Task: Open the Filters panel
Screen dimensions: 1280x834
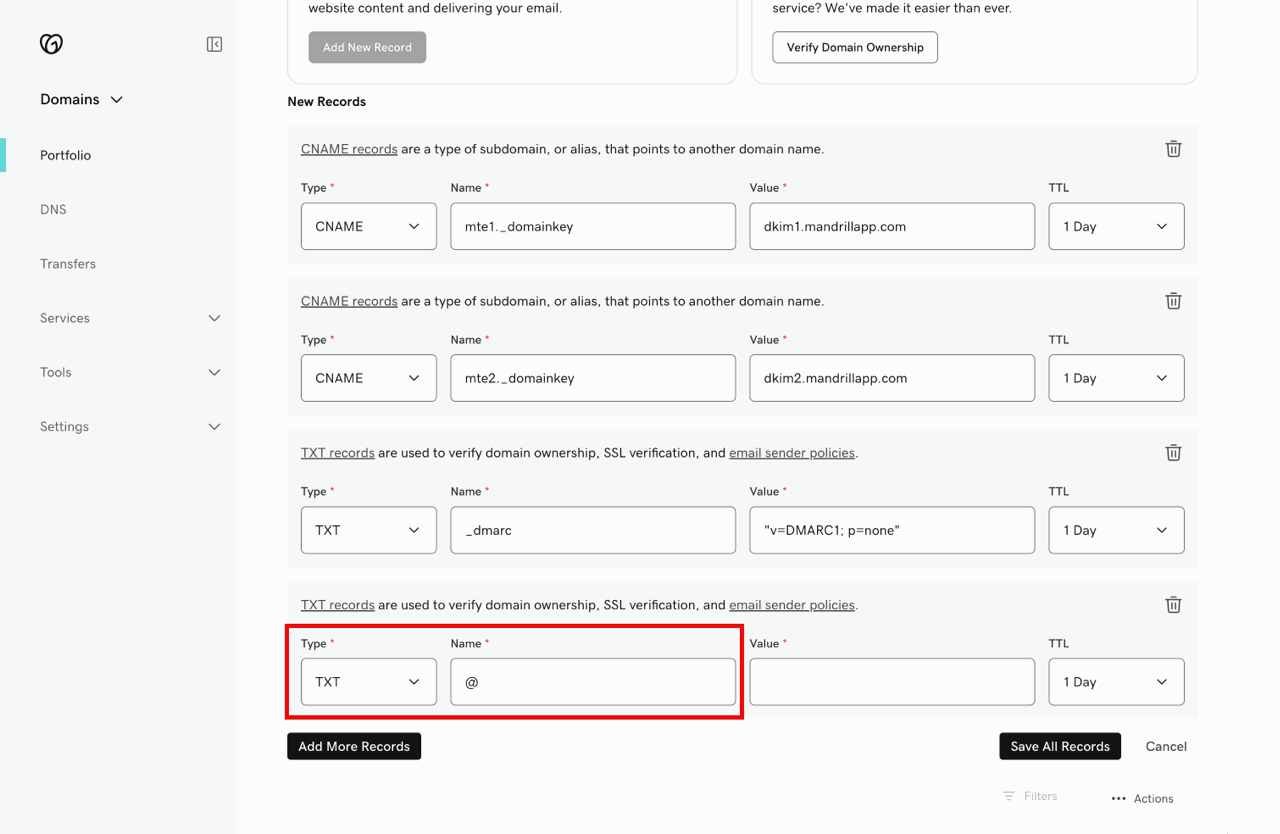Action: (x=1031, y=795)
